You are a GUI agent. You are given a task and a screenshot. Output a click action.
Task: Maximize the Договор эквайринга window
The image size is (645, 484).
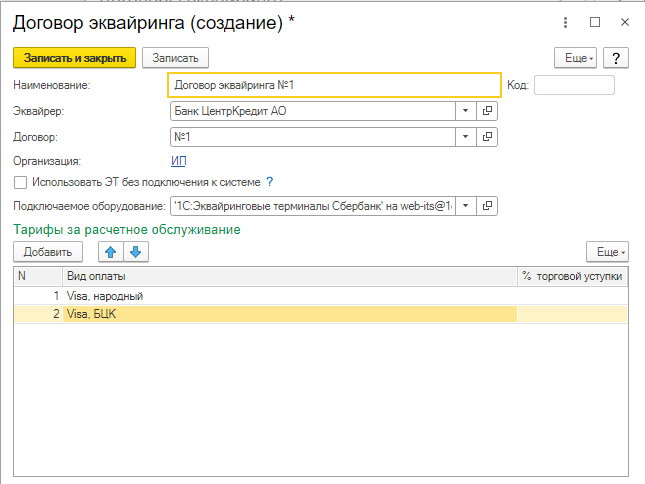[595, 22]
